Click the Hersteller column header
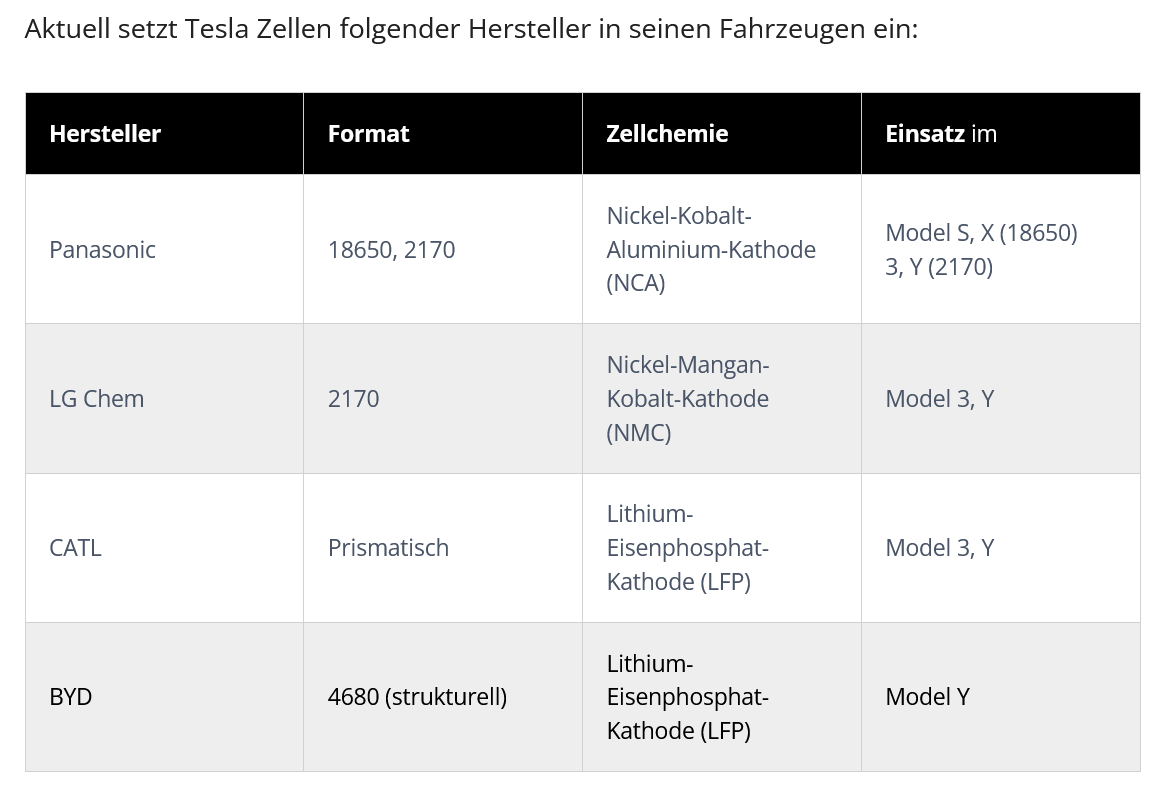This screenshot has height=792, width=1156. [105, 133]
